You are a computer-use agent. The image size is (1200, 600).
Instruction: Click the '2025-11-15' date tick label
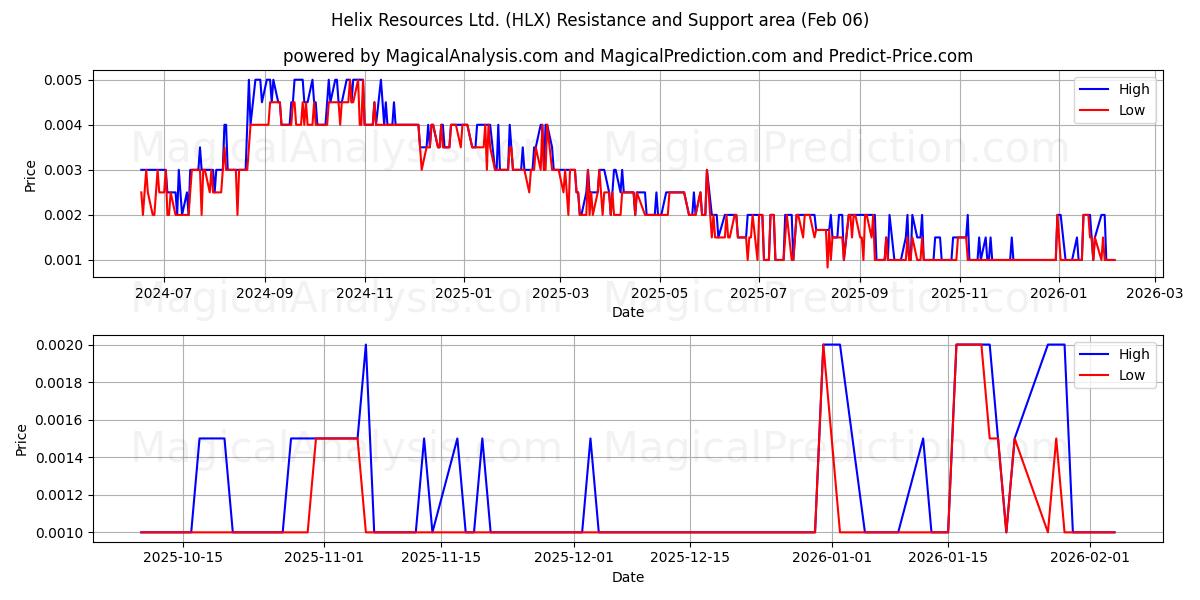point(440,559)
